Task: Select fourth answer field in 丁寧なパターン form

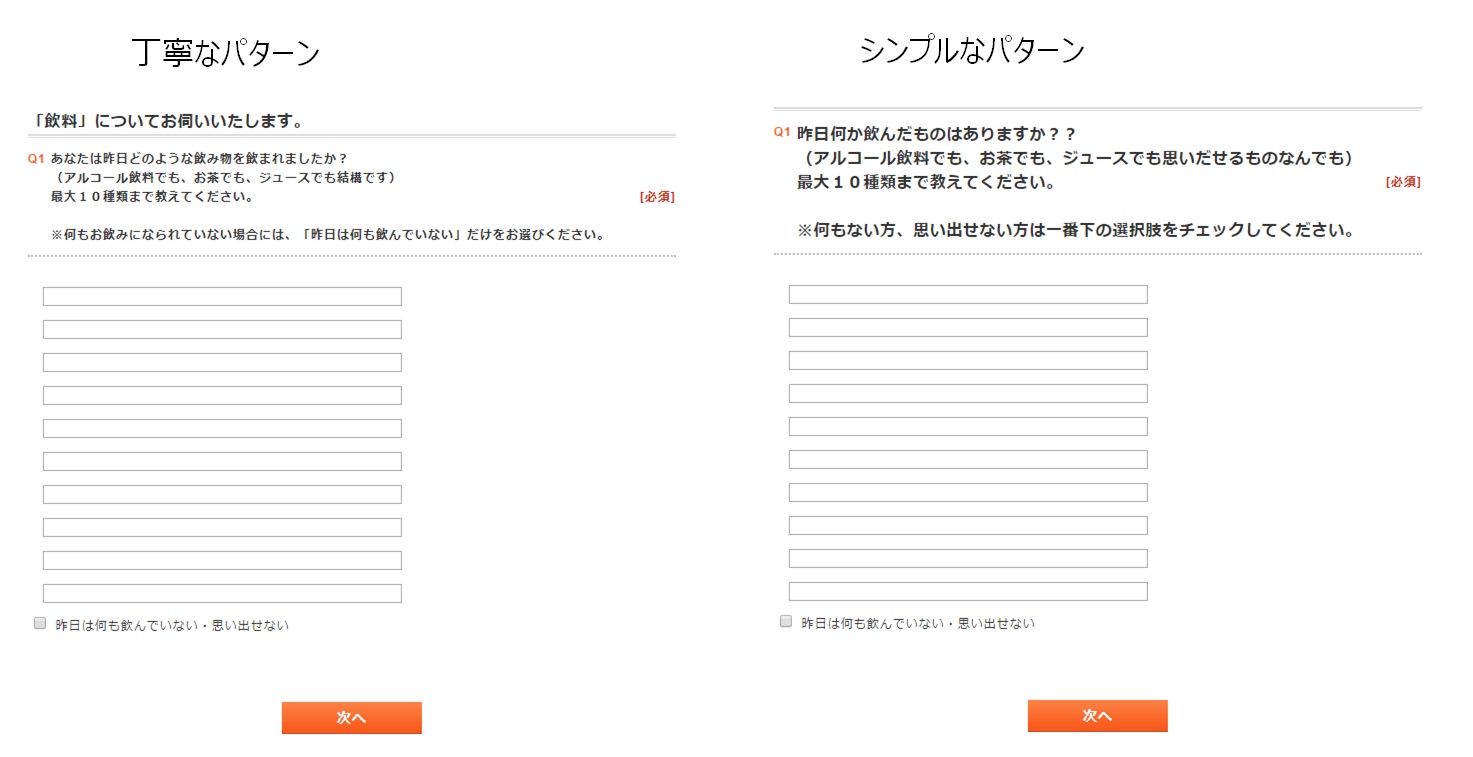Action: (222, 395)
